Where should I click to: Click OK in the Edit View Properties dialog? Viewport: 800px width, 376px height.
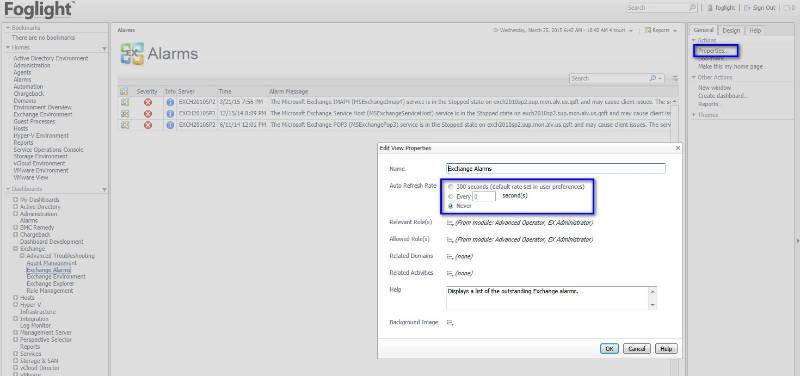tap(609, 349)
